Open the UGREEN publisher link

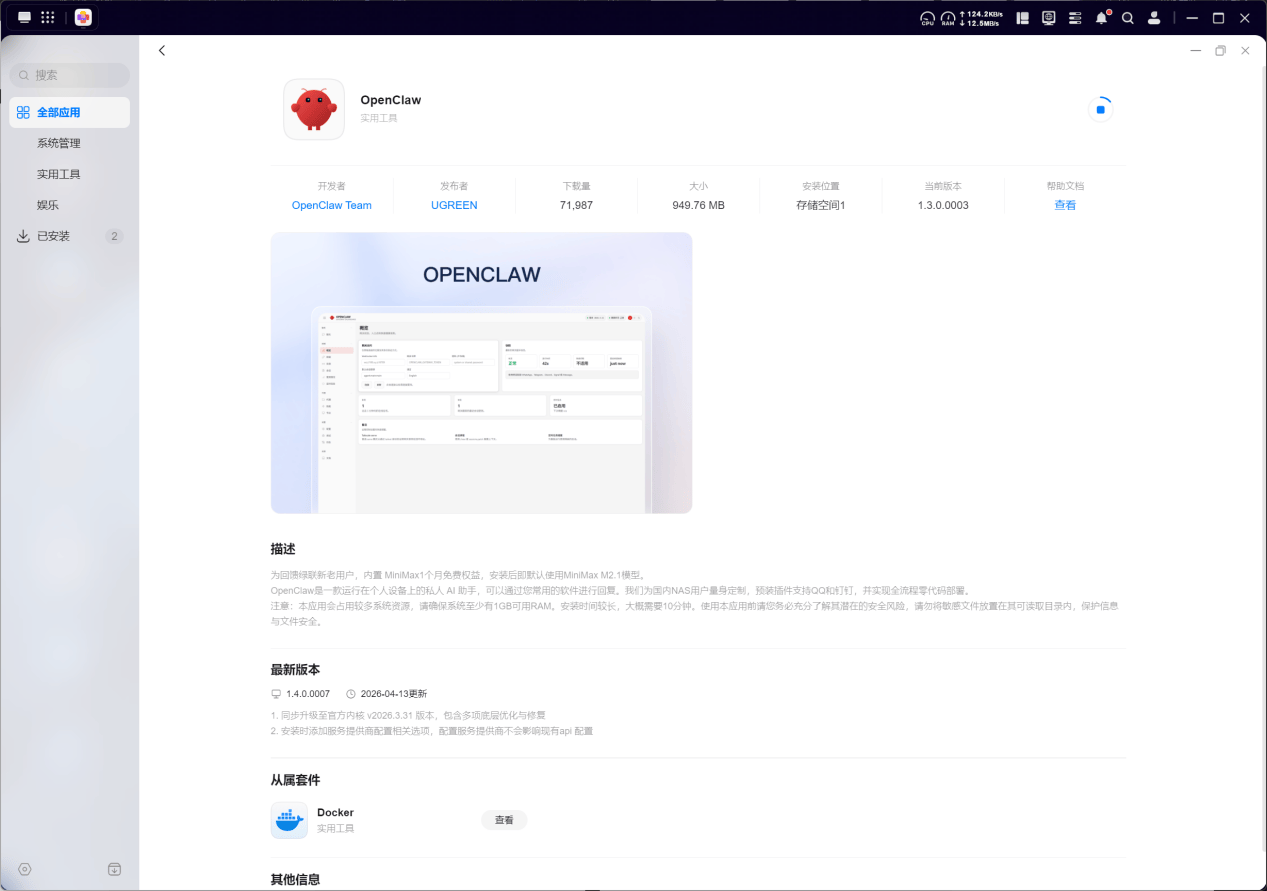[x=454, y=205]
